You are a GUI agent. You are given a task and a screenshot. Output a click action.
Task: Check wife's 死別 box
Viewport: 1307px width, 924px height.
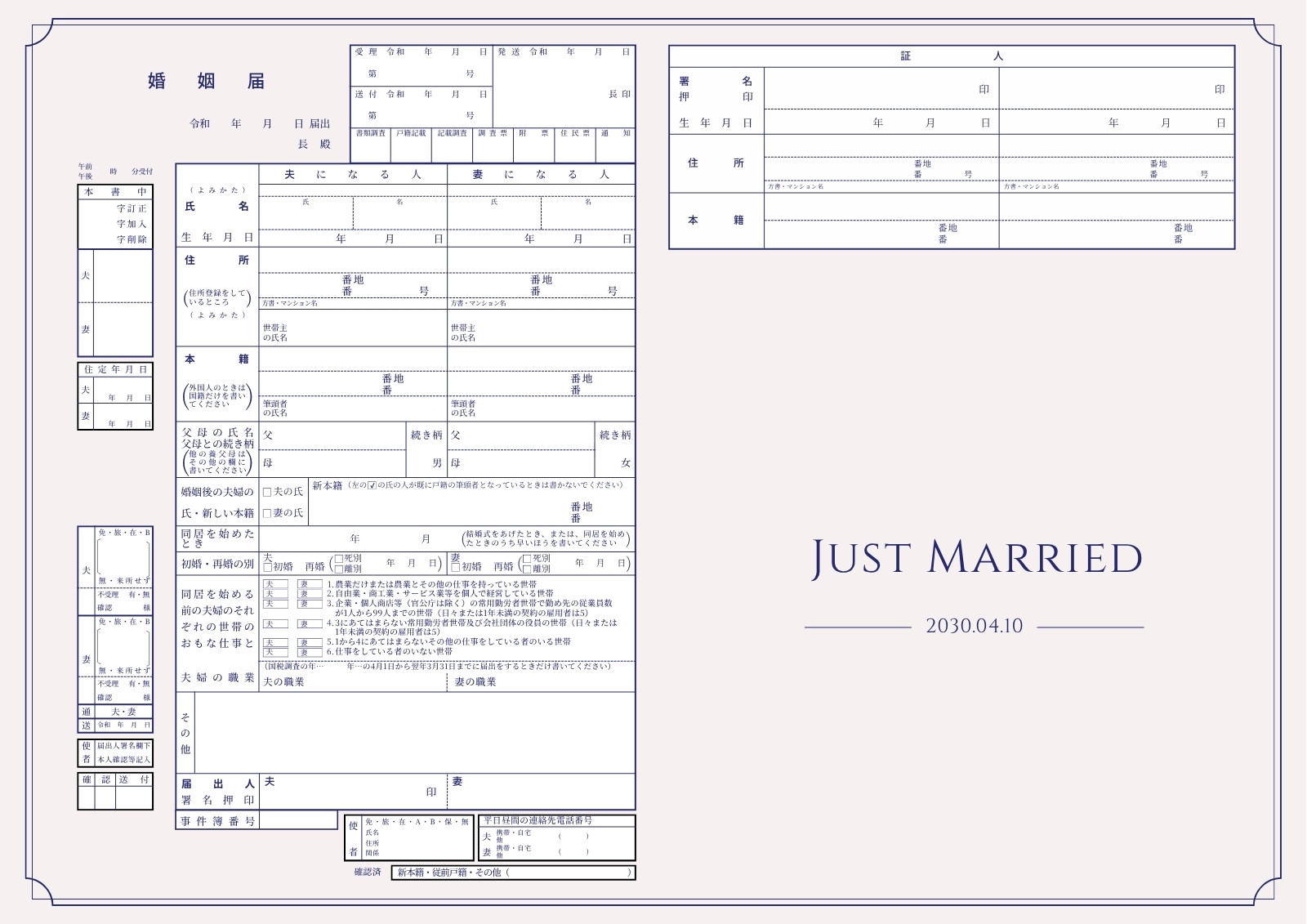[527, 559]
